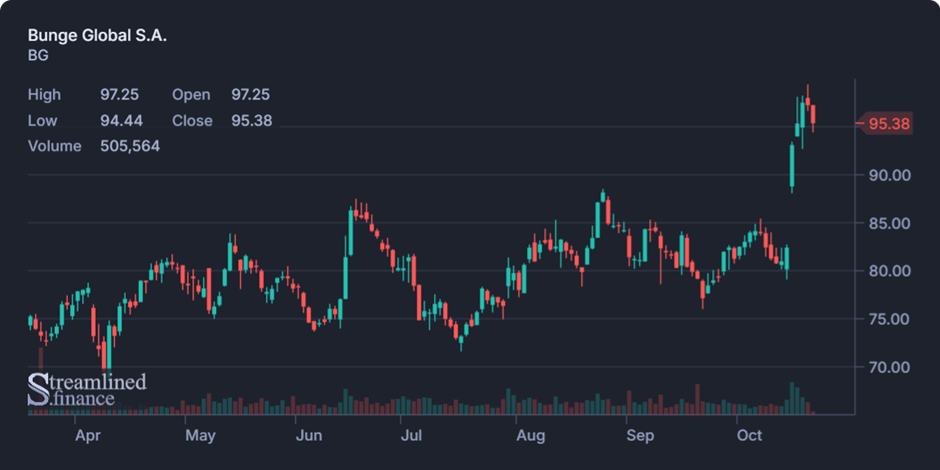Click the 80.00 price axis label
The height and width of the screenshot is (470, 940).
pos(890,271)
